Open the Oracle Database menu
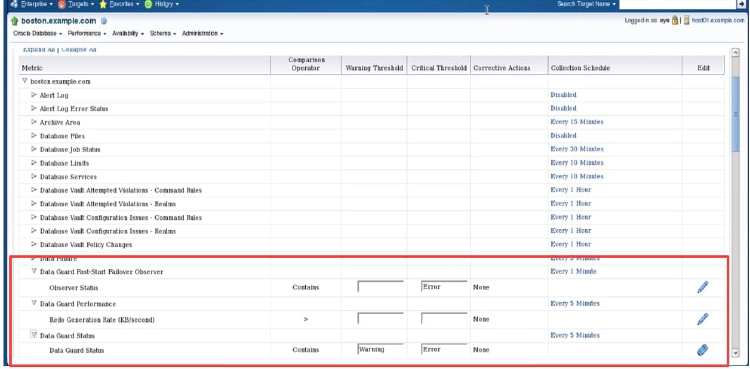 [x=38, y=34]
